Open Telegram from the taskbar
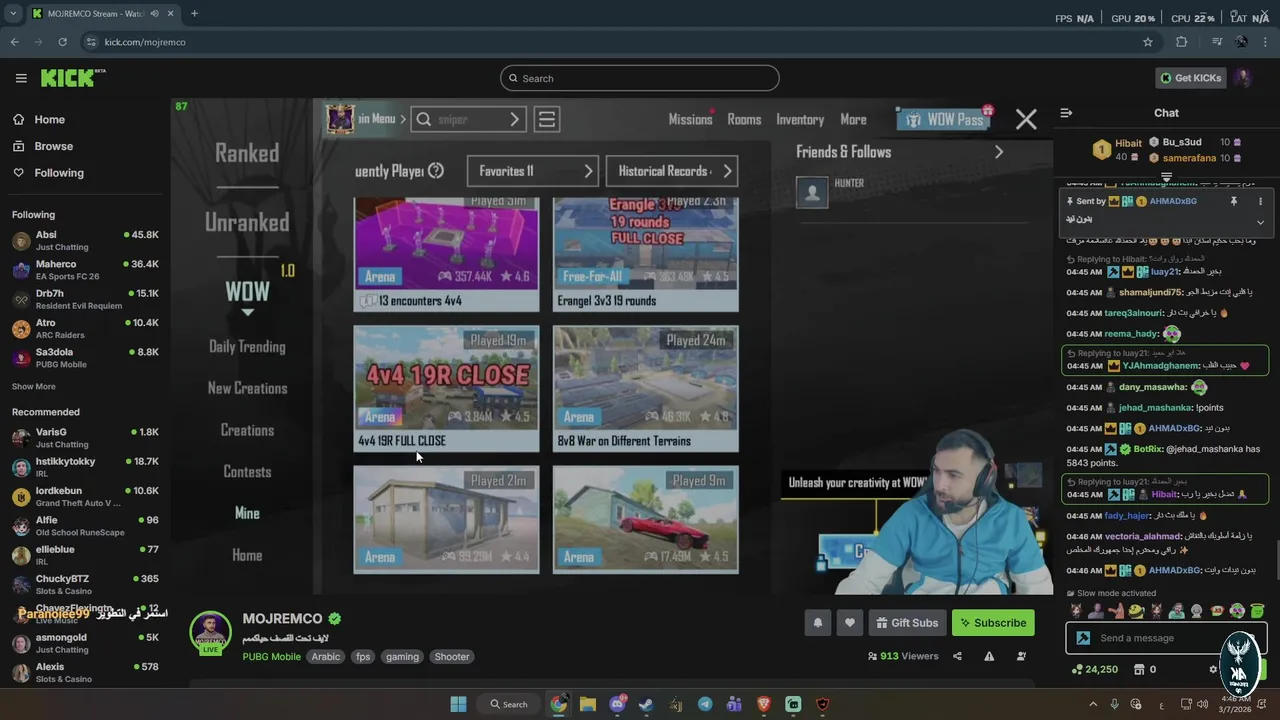 pos(705,704)
